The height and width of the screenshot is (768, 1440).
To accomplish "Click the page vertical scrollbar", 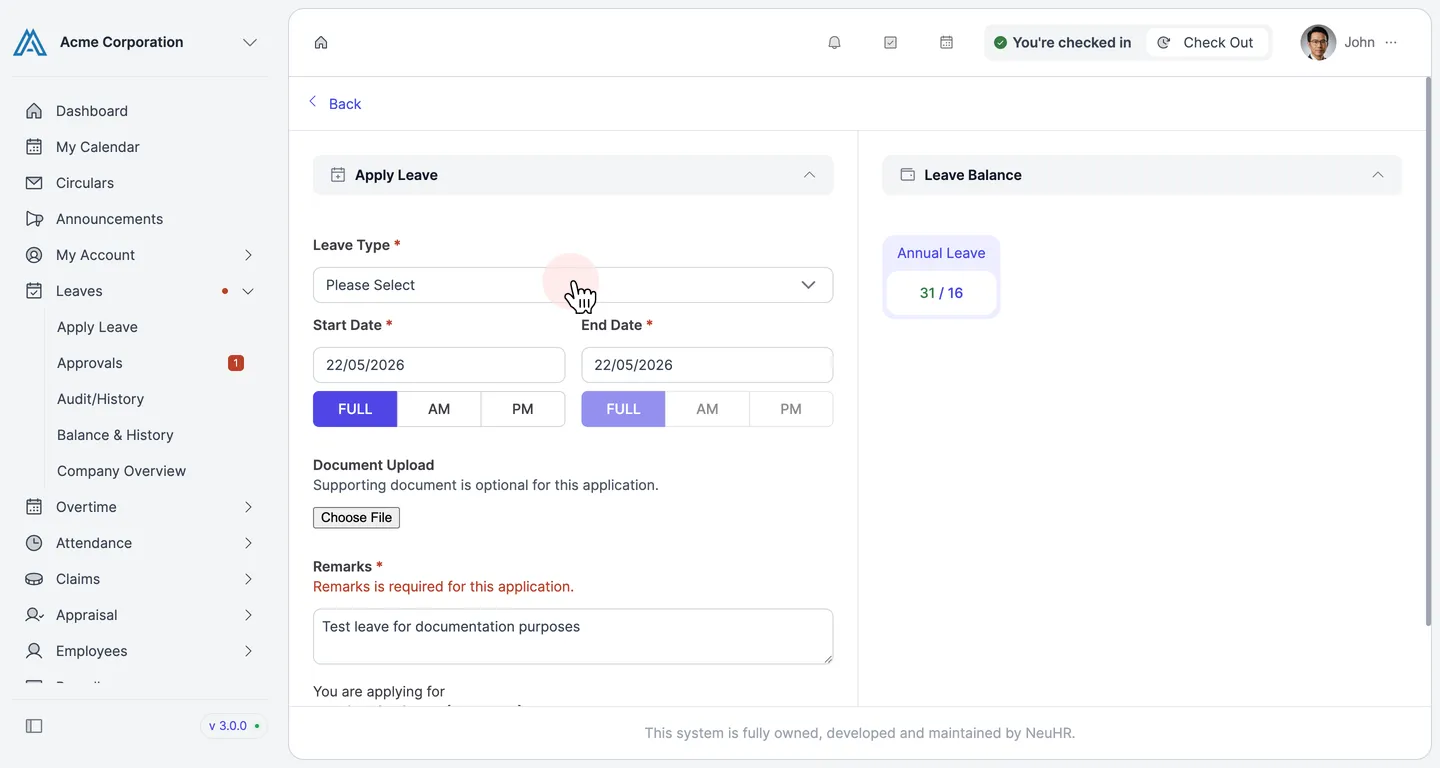I will tap(1427, 352).
